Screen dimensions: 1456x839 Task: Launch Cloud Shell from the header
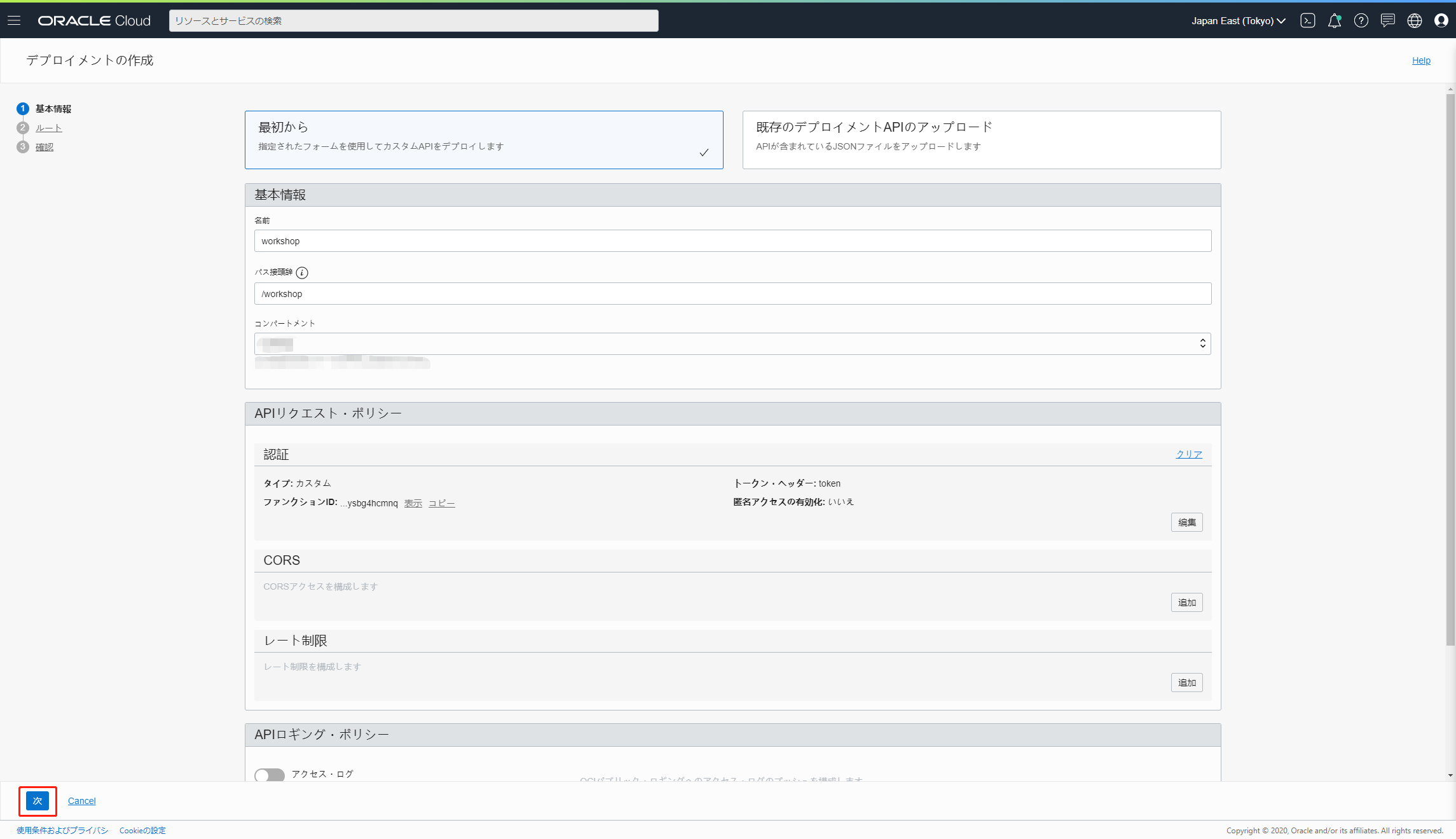point(1307,20)
